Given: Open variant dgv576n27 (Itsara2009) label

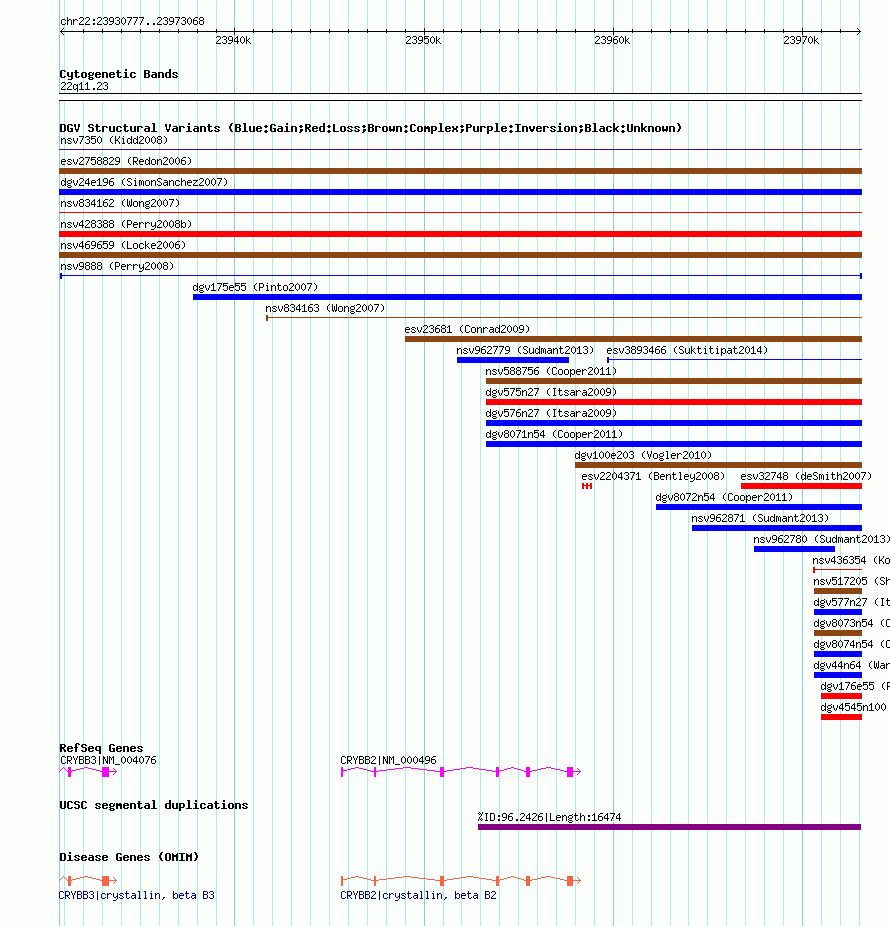Looking at the screenshot, I should point(551,413).
